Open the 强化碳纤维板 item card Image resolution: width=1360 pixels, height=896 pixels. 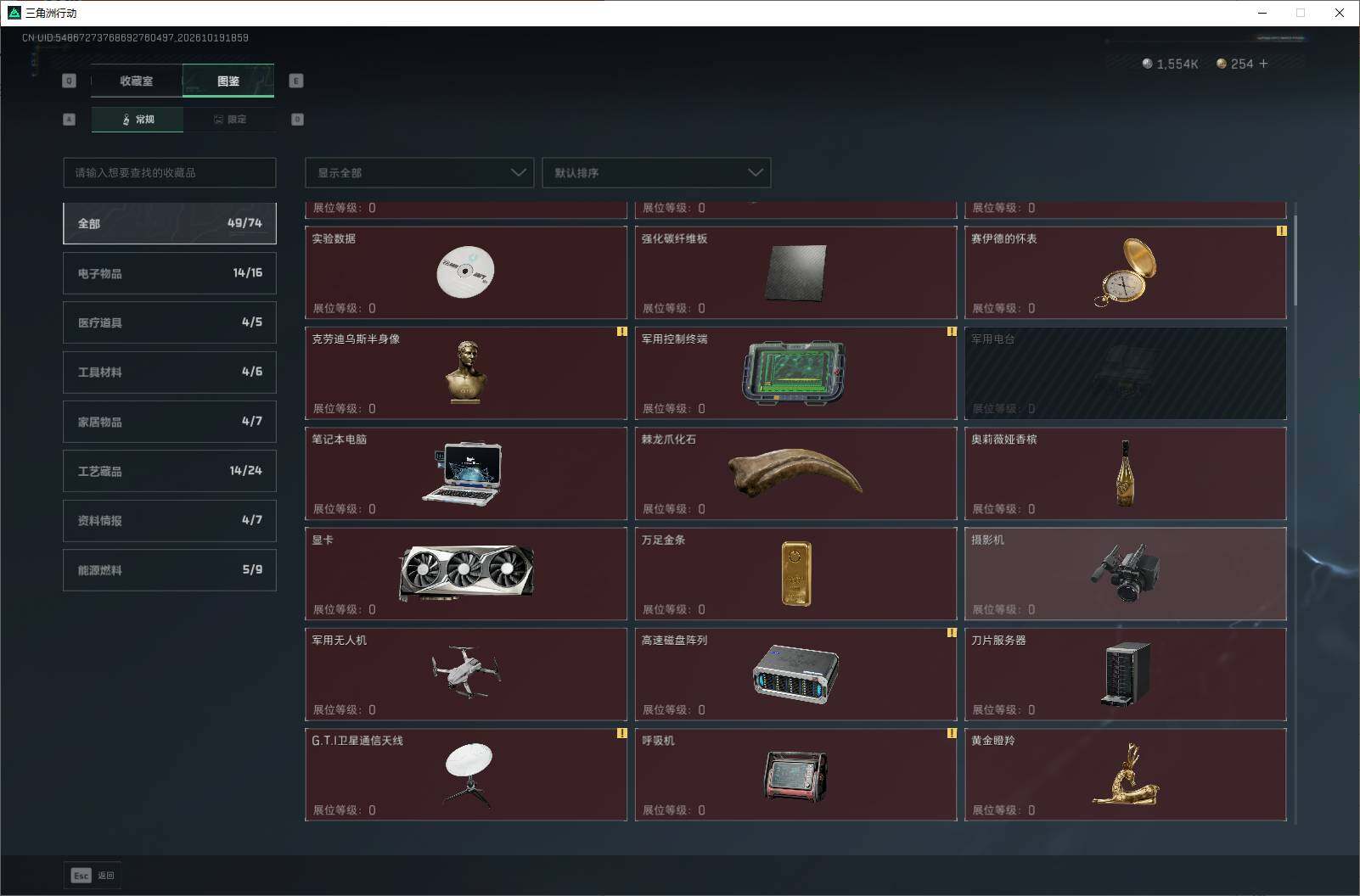tap(795, 272)
